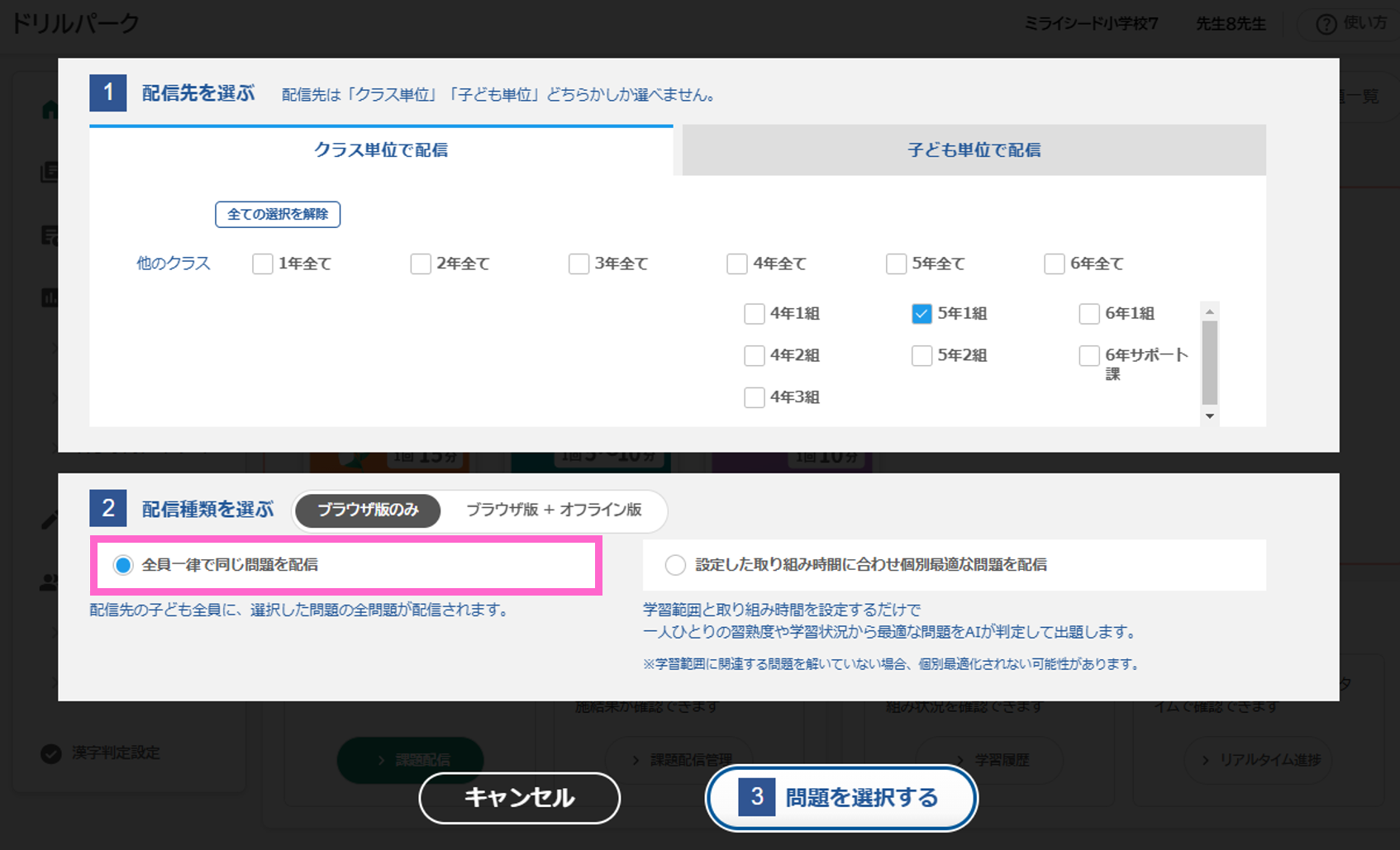The image size is (1400, 850).
Task: Check the 6年全て checkbox
Action: click(x=1055, y=264)
